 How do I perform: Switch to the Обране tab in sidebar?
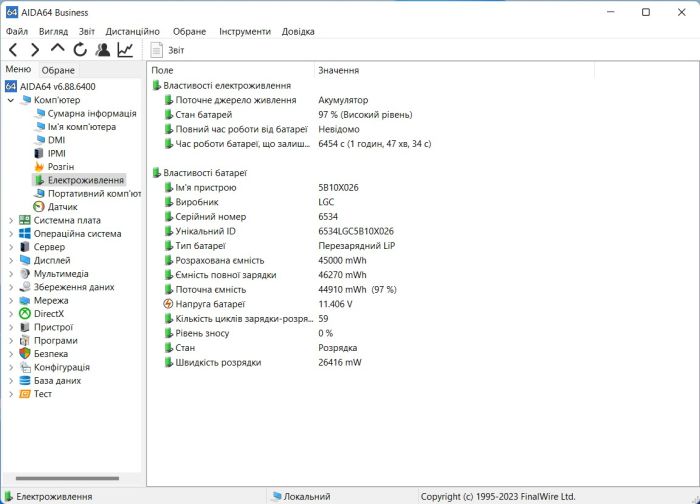(x=58, y=70)
